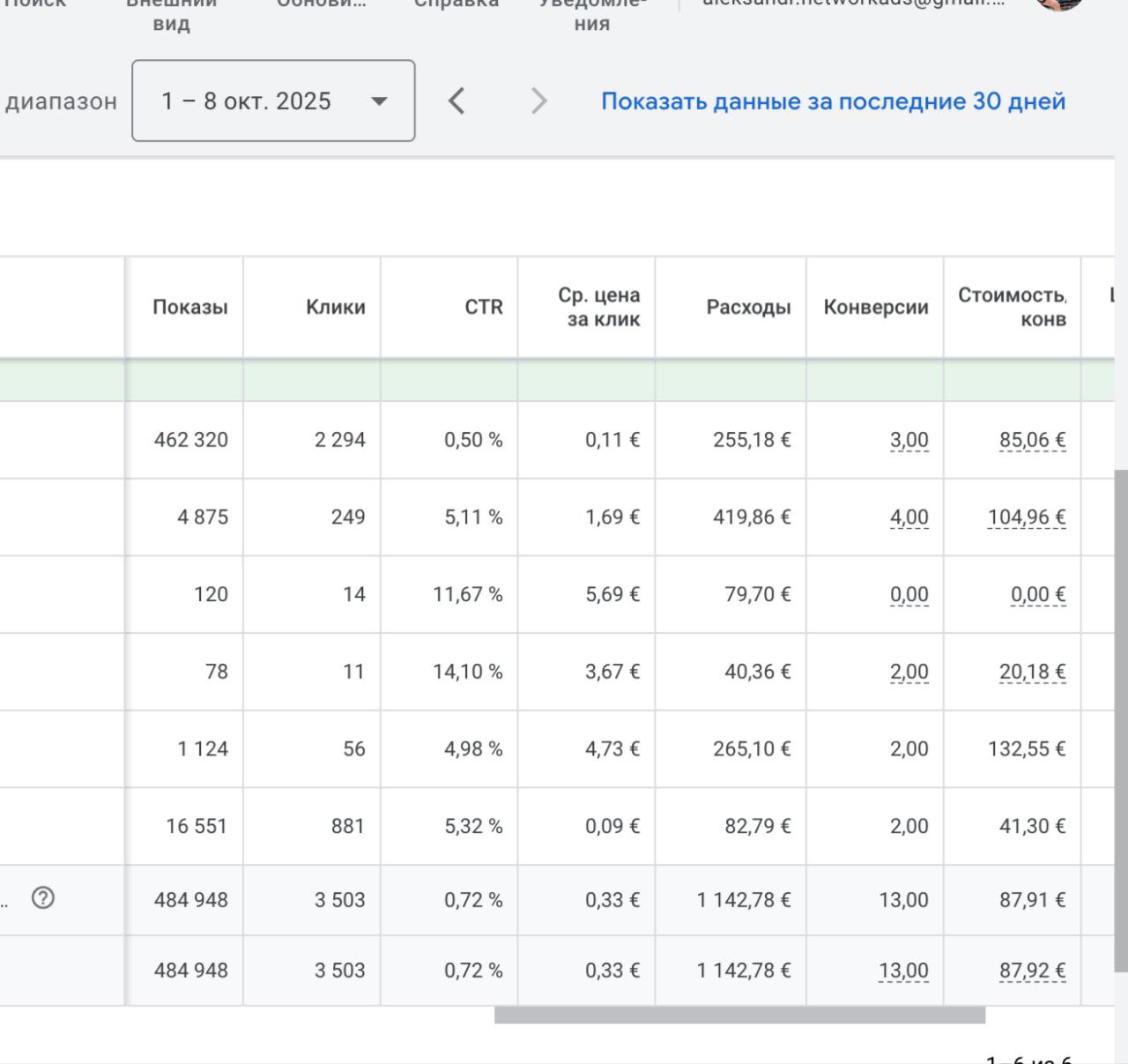Sort table by 'Клики' column header
The height and width of the screenshot is (1064, 1128).
tap(335, 307)
